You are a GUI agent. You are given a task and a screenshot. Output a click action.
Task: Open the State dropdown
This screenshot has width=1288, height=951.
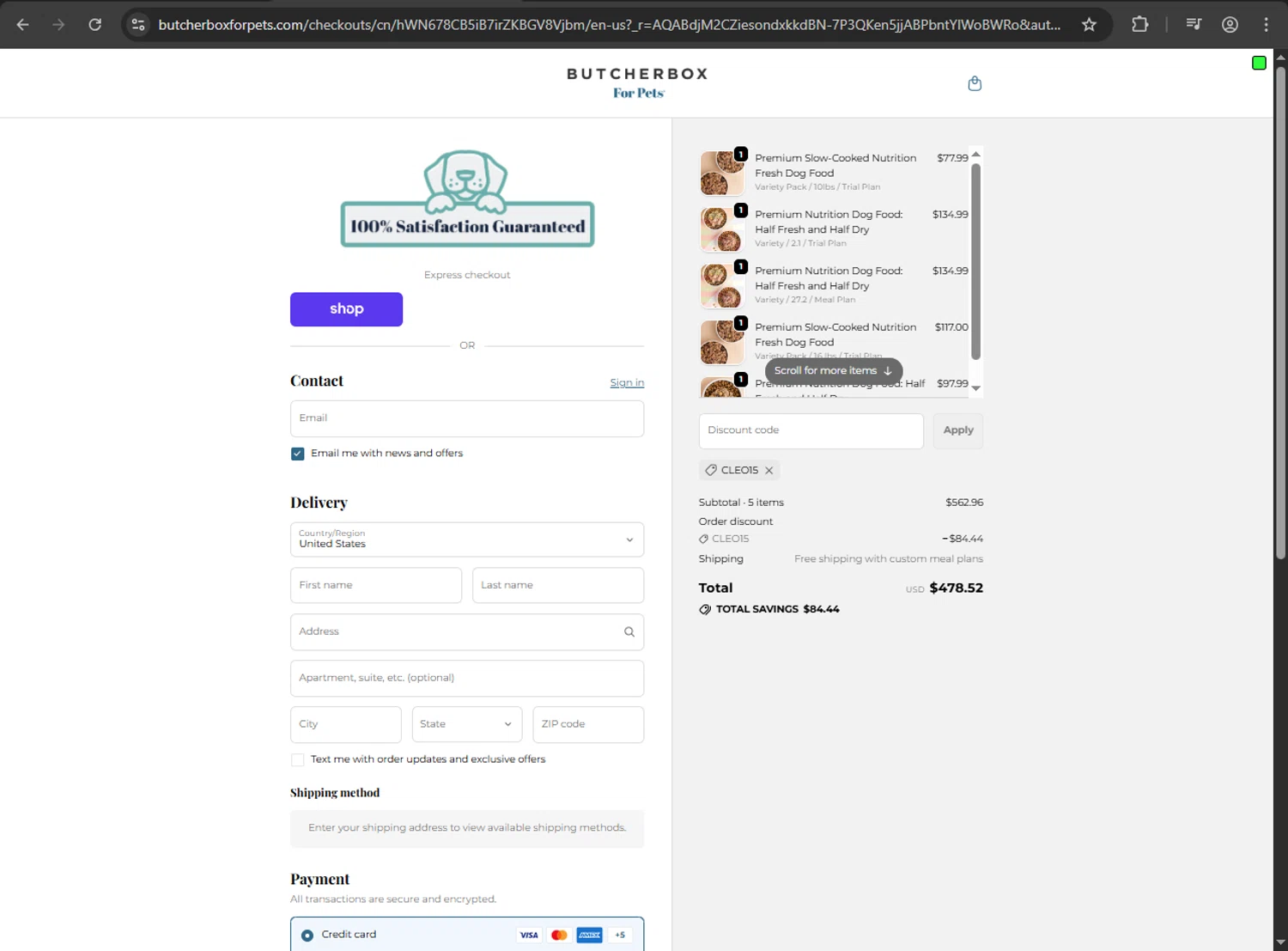pos(467,724)
